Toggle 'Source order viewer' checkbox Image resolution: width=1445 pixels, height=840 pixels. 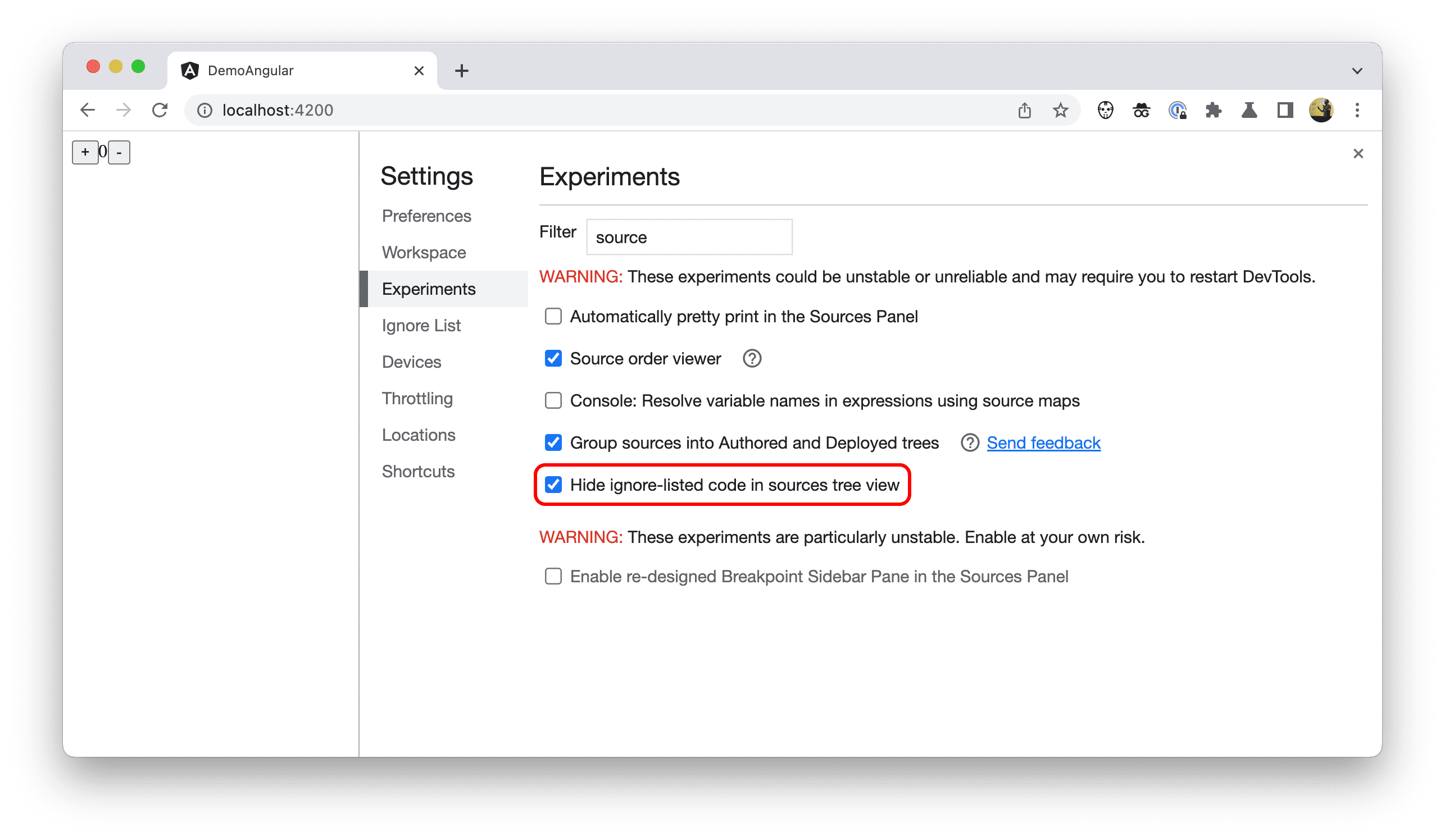(x=553, y=359)
